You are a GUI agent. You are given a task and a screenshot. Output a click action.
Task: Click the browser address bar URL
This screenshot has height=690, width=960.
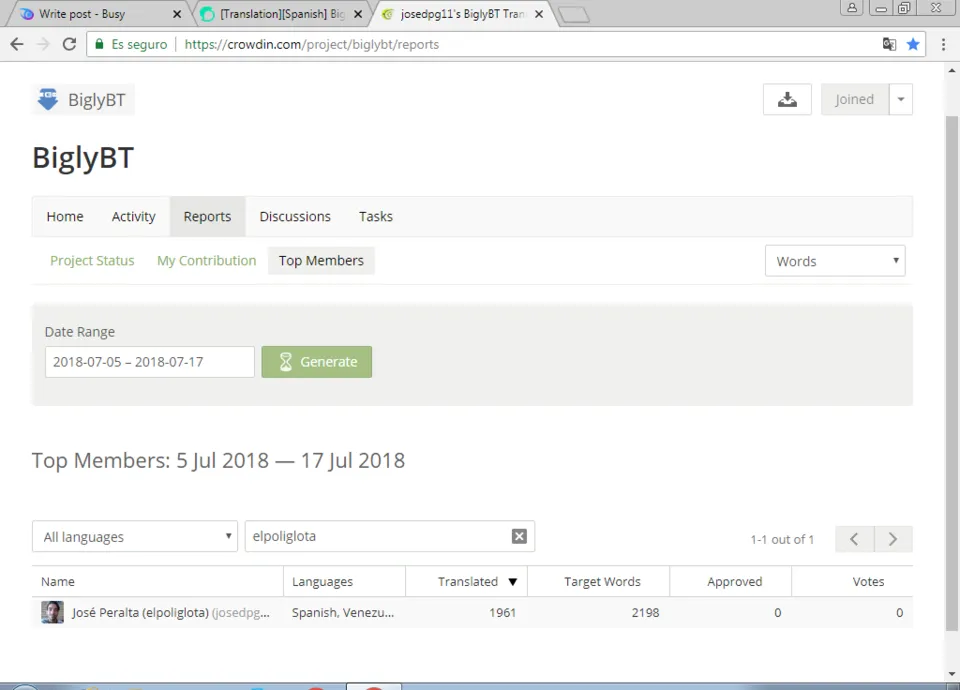312,44
